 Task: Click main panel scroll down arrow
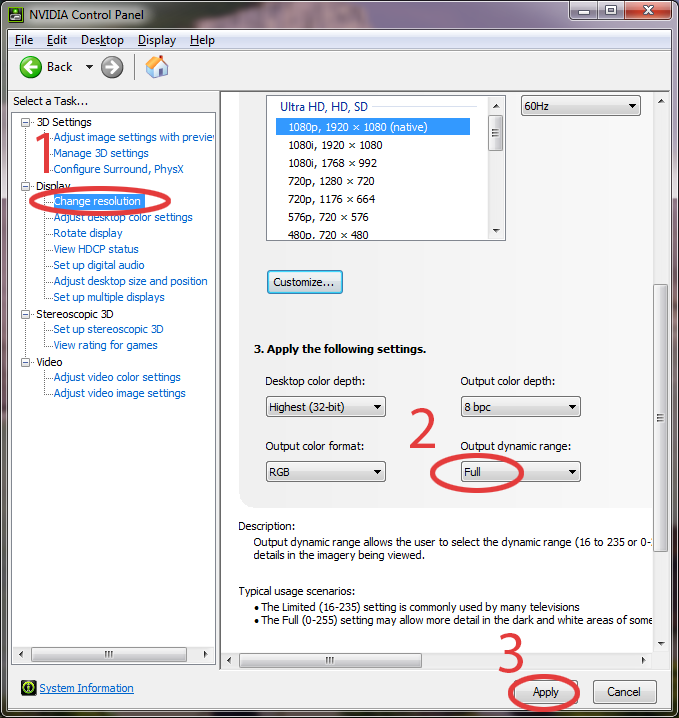click(661, 643)
